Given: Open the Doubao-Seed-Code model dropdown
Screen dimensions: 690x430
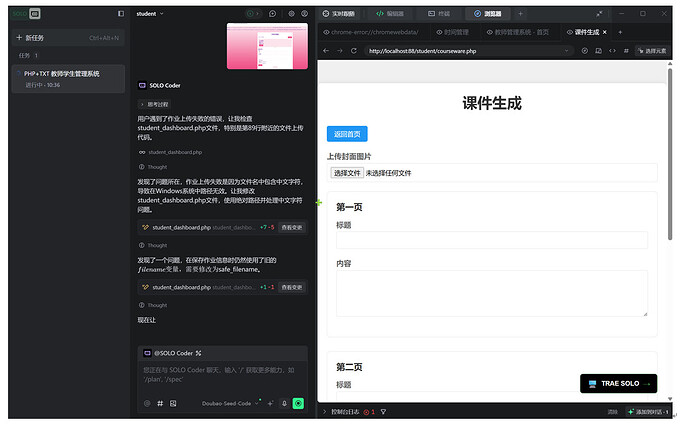Looking at the screenshot, I should [229, 403].
